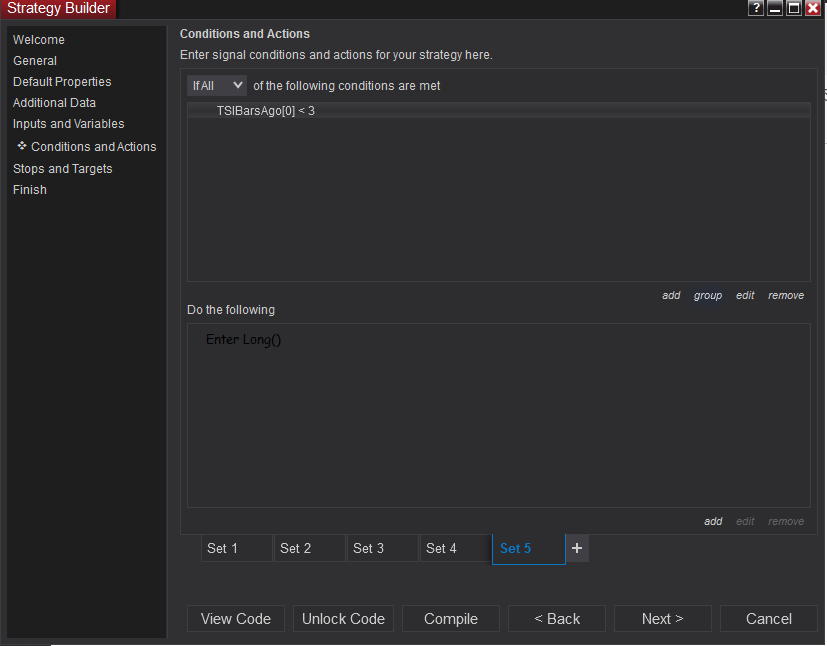This screenshot has height=646, width=827.
Task: Select the TSIBarsAgo[0] < 3 condition row
Action: 266,111
